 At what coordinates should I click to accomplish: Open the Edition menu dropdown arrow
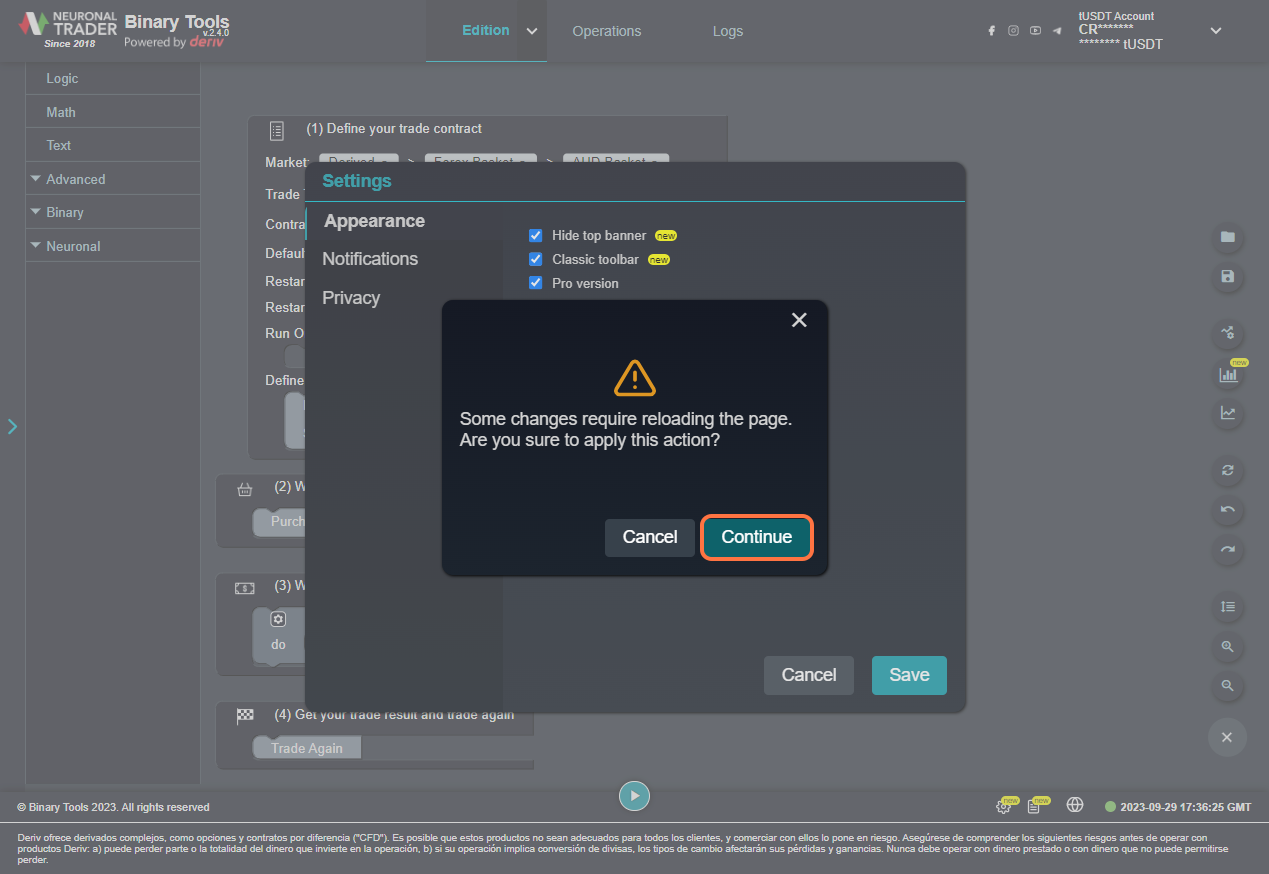[532, 31]
